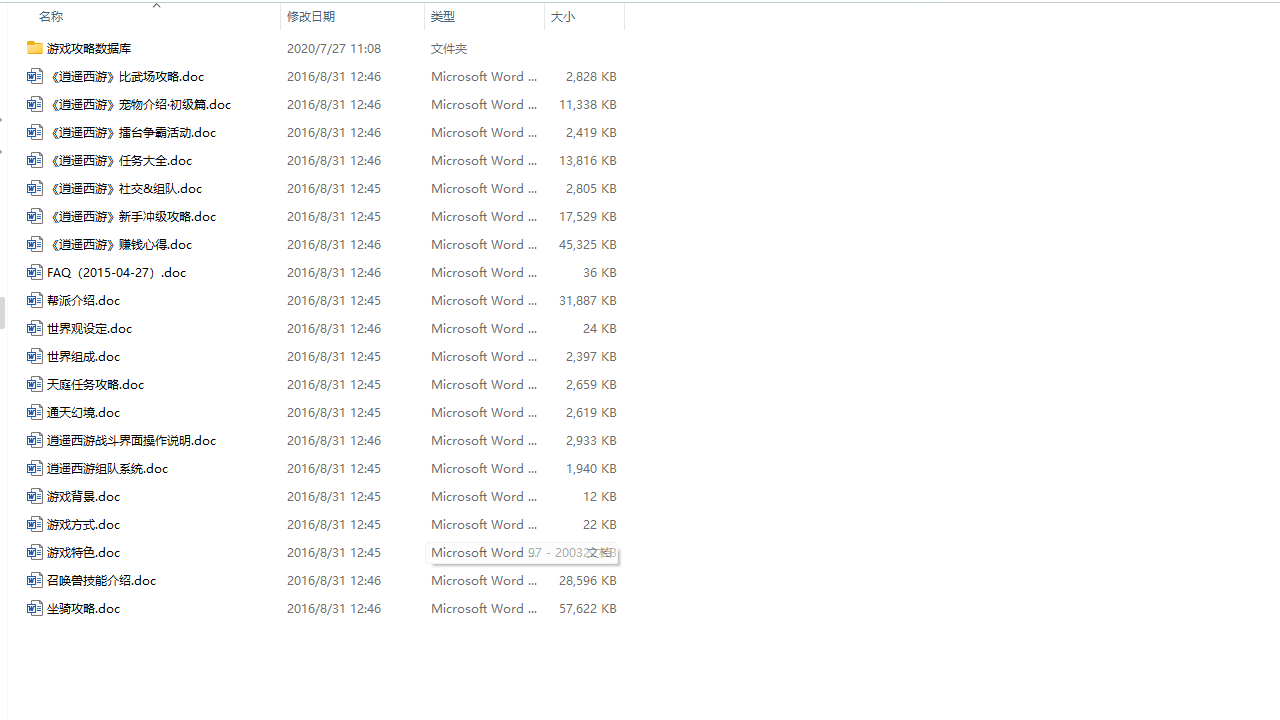The width and height of the screenshot is (1280, 720).
Task: Select the file 《逍遥西游》任务大全.doc
Action: point(120,160)
